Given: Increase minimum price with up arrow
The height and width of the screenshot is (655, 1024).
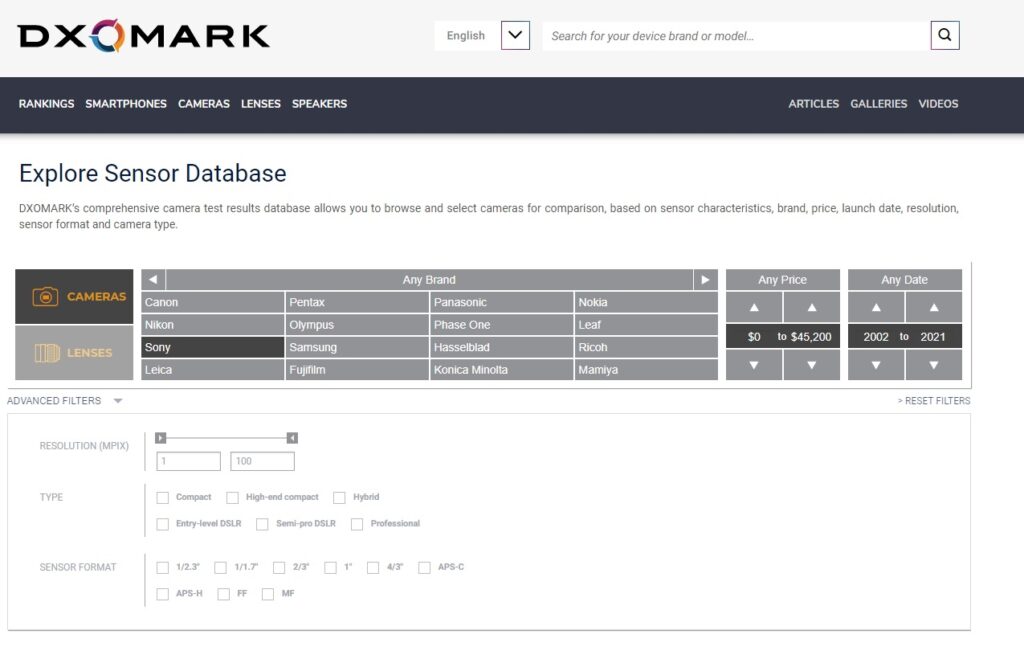Looking at the screenshot, I should point(754,307).
